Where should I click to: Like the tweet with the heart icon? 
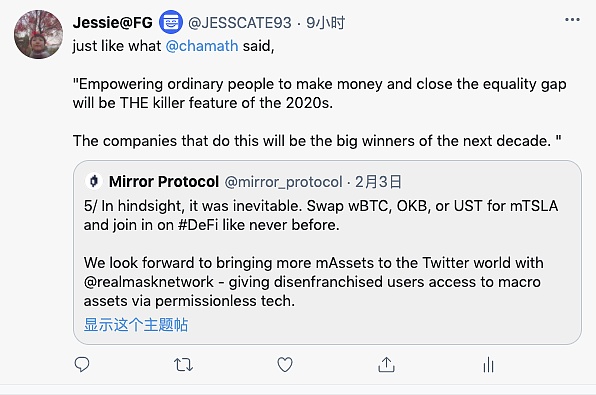285,365
